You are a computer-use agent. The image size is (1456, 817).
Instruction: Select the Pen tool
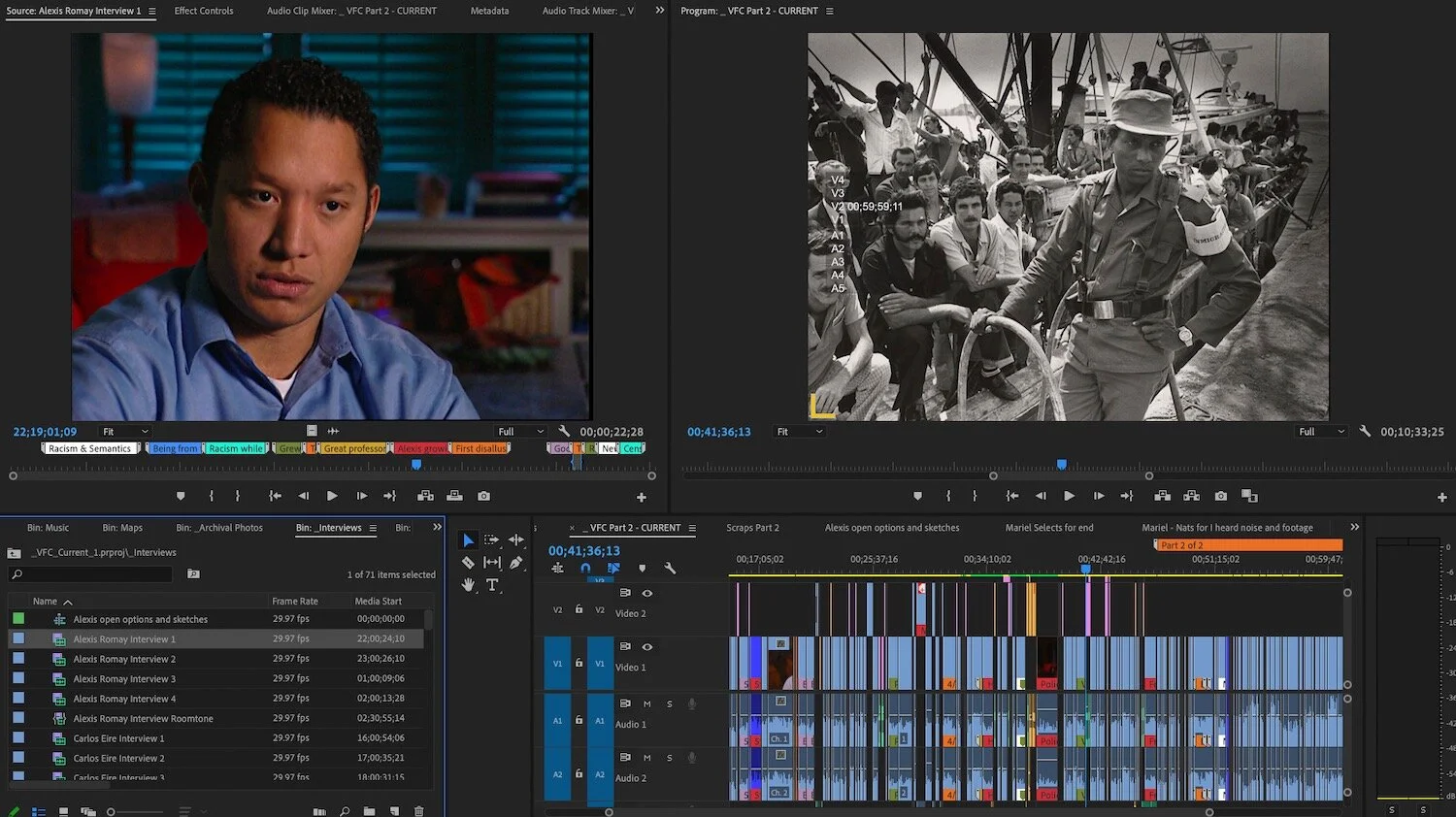(x=516, y=563)
